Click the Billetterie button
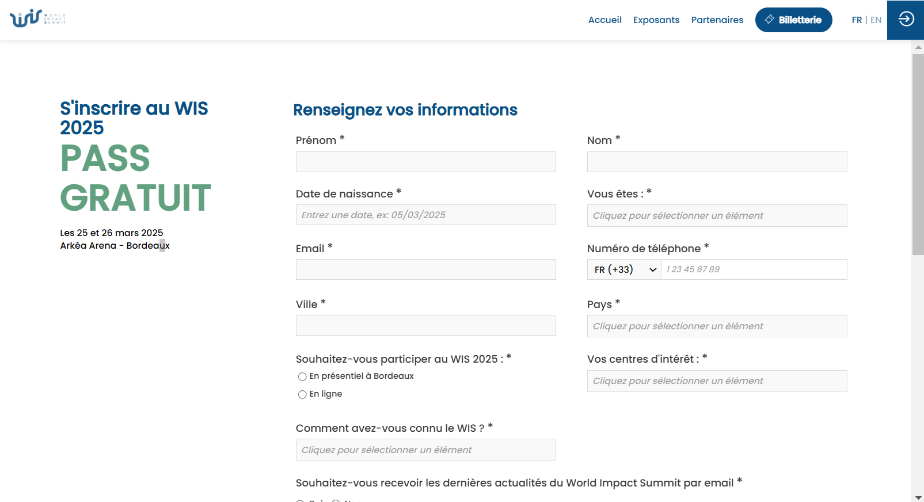Image resolution: width=924 pixels, height=502 pixels. point(793,20)
